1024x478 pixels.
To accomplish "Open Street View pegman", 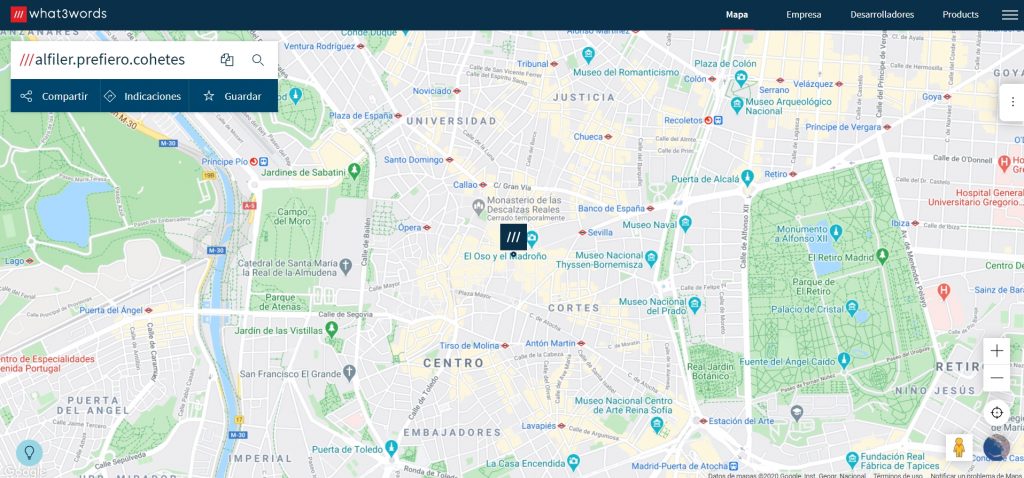I will click(959, 447).
